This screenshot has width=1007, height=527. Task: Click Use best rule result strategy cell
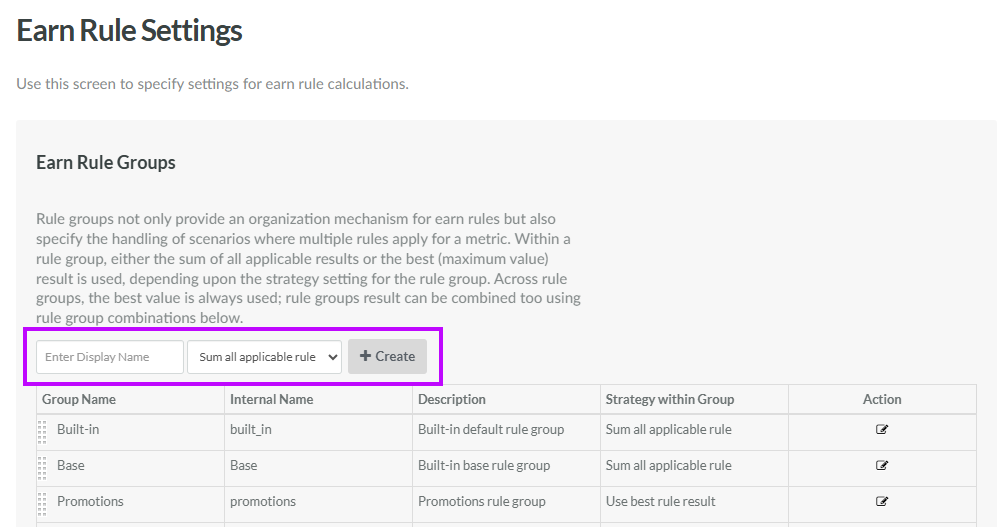coord(660,502)
